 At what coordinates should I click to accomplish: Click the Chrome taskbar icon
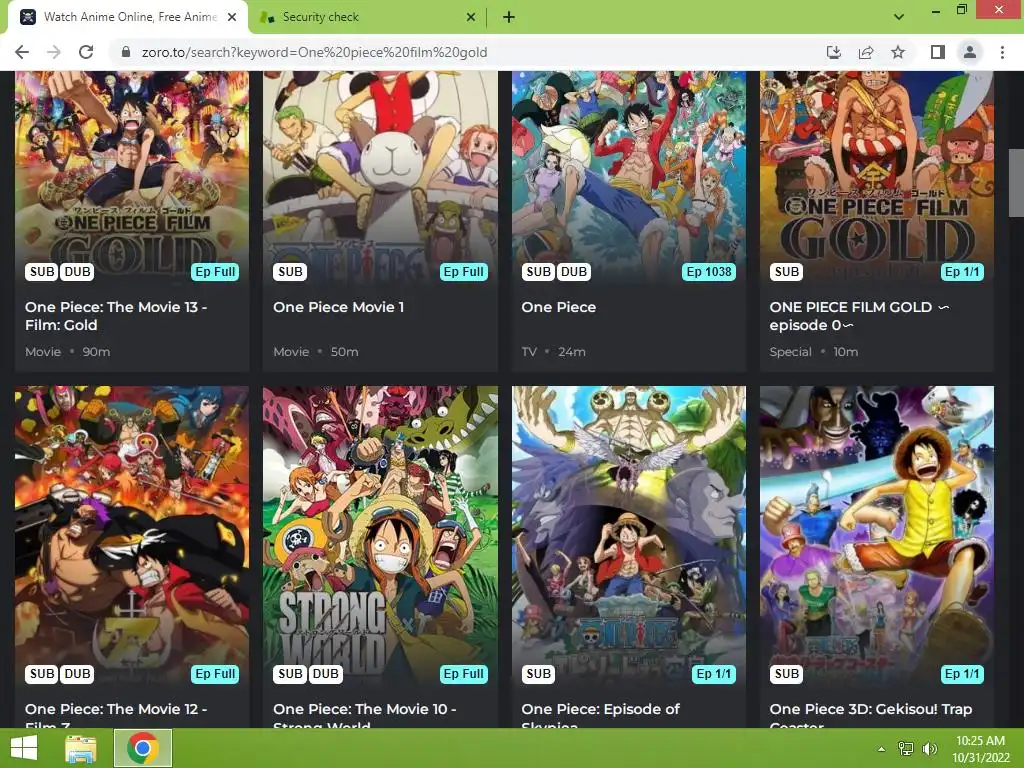point(143,748)
